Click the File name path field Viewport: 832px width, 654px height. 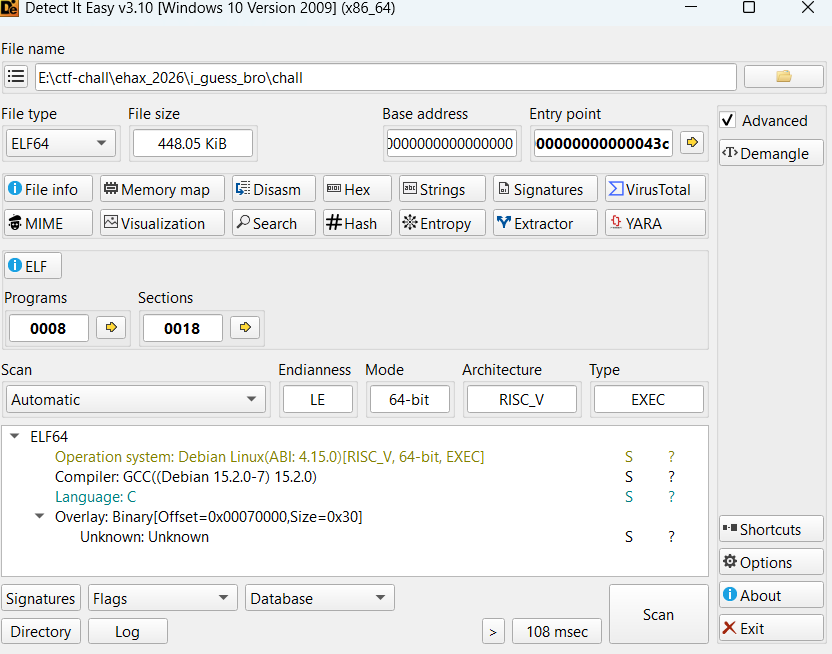tap(385, 77)
